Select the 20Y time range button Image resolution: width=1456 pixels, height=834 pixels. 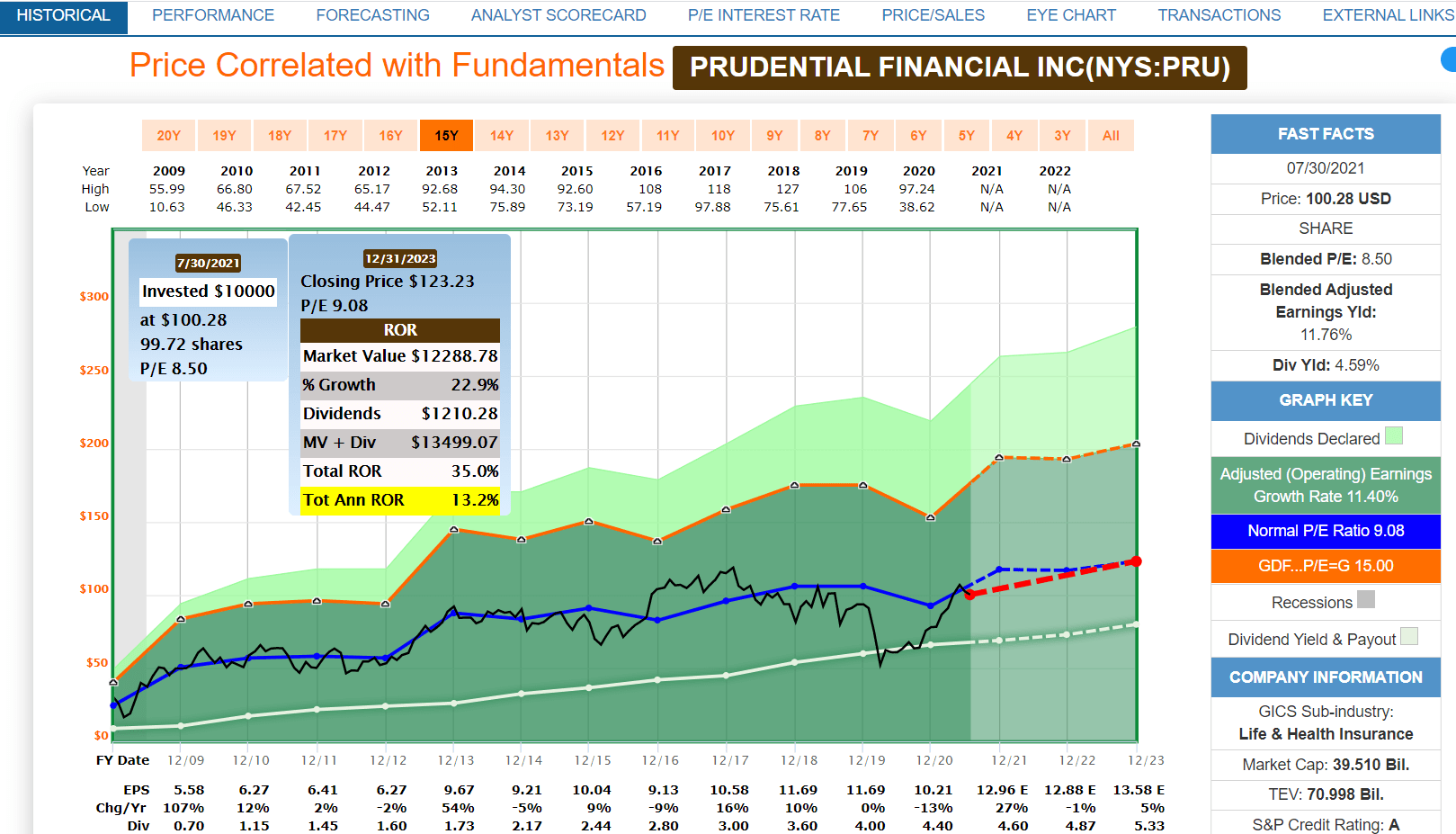click(x=168, y=136)
